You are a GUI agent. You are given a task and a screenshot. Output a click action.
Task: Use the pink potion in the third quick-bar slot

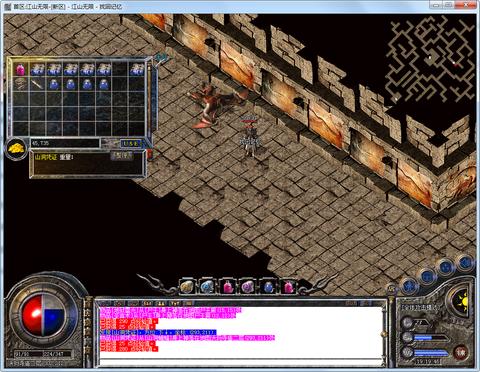tap(228, 286)
